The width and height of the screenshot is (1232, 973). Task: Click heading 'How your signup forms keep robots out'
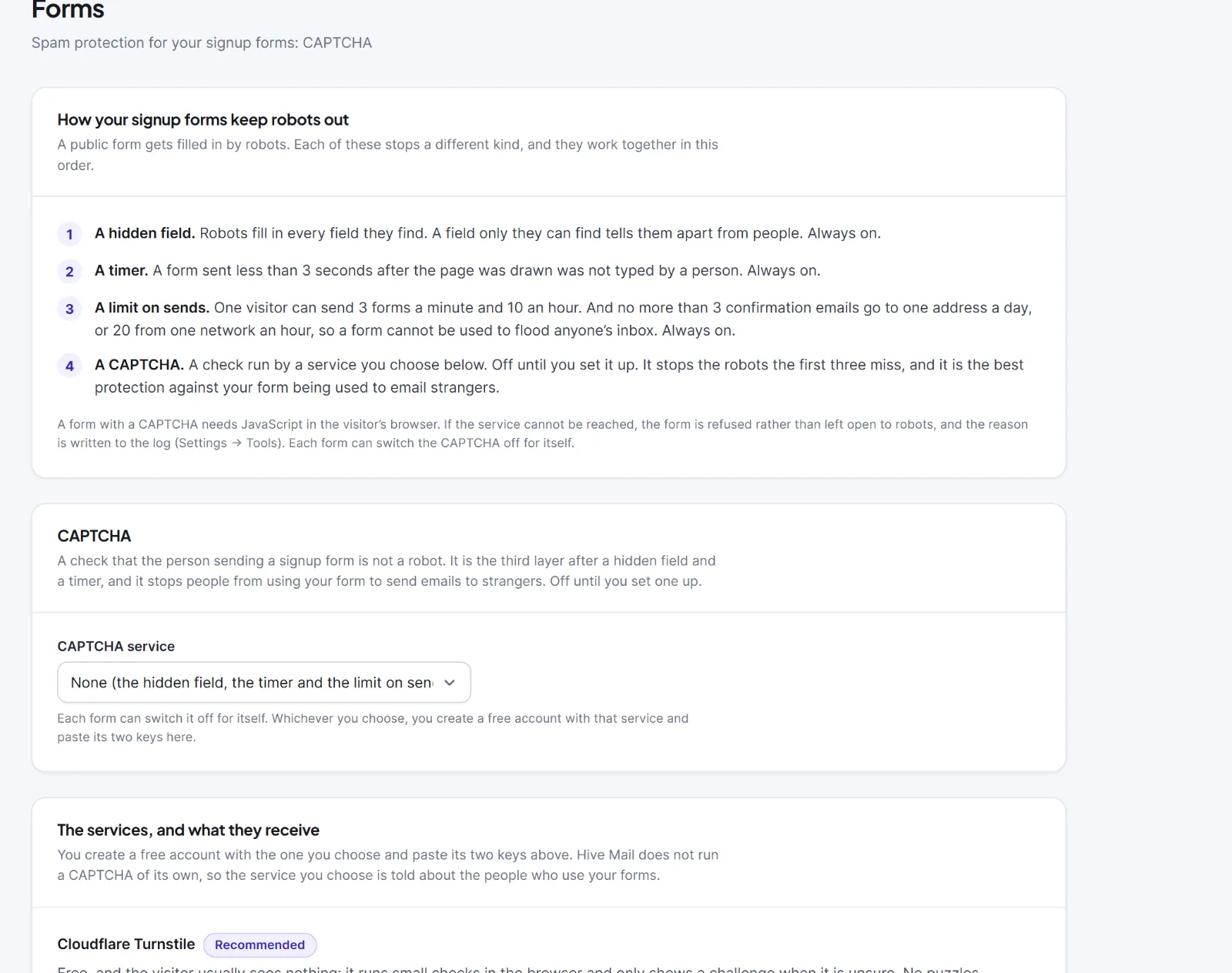point(203,119)
